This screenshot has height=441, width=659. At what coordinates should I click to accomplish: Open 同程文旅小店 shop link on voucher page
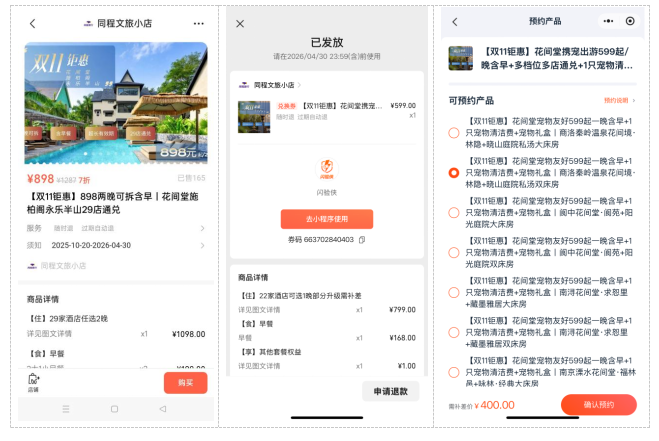[x=274, y=86]
